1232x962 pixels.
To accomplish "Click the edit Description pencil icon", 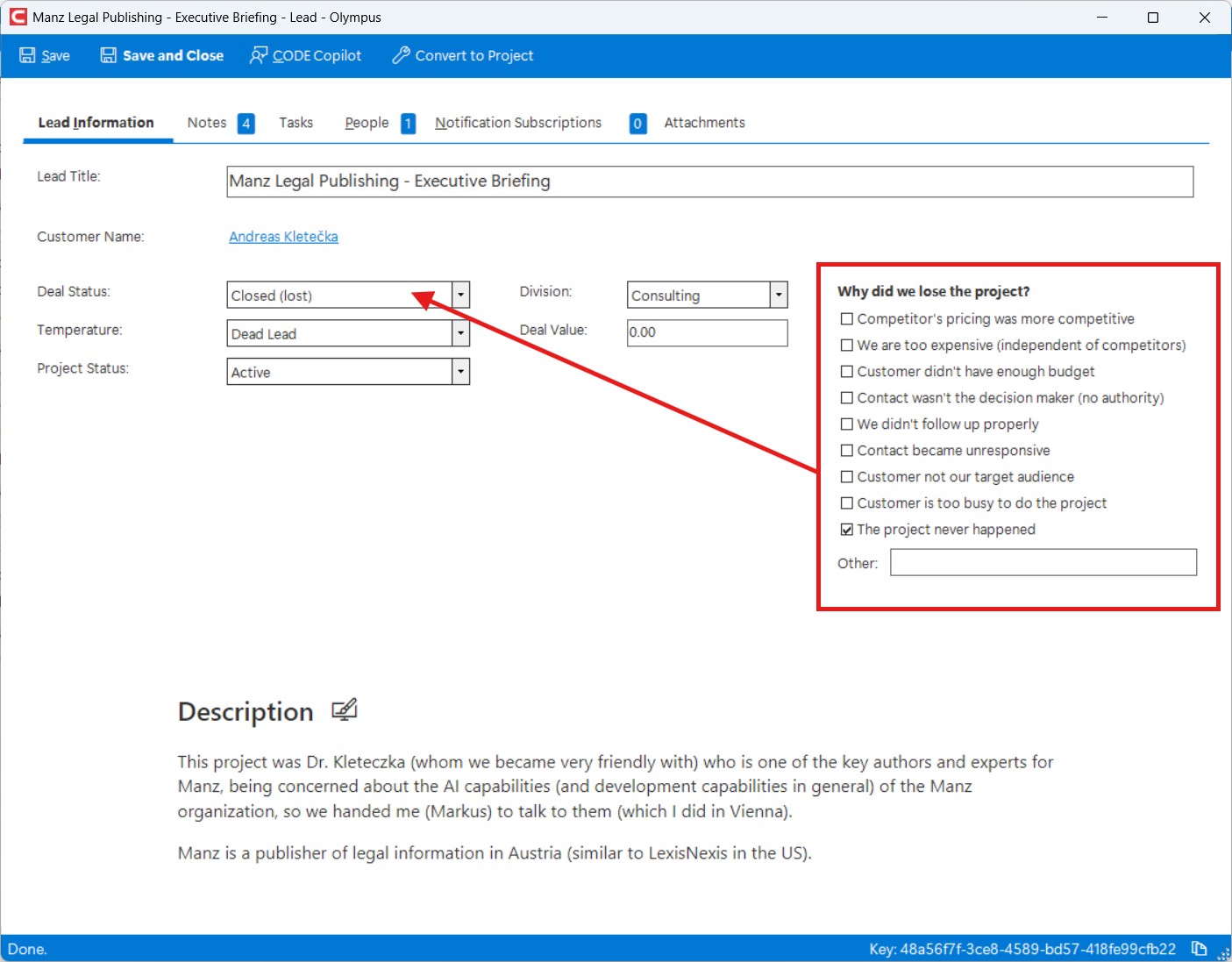I will 345,709.
